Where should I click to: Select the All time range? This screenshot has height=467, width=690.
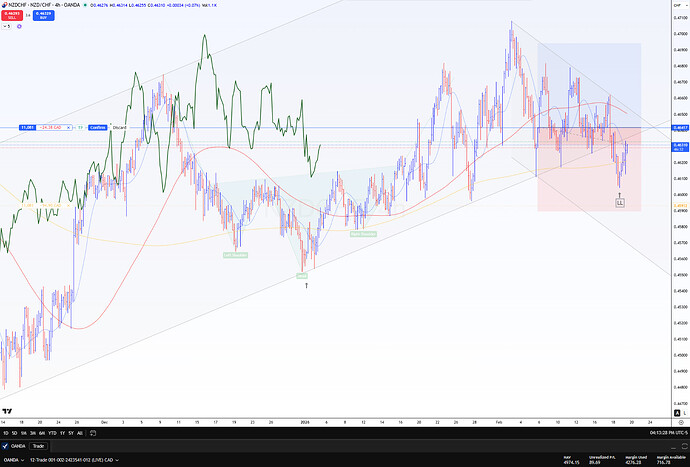coord(80,433)
